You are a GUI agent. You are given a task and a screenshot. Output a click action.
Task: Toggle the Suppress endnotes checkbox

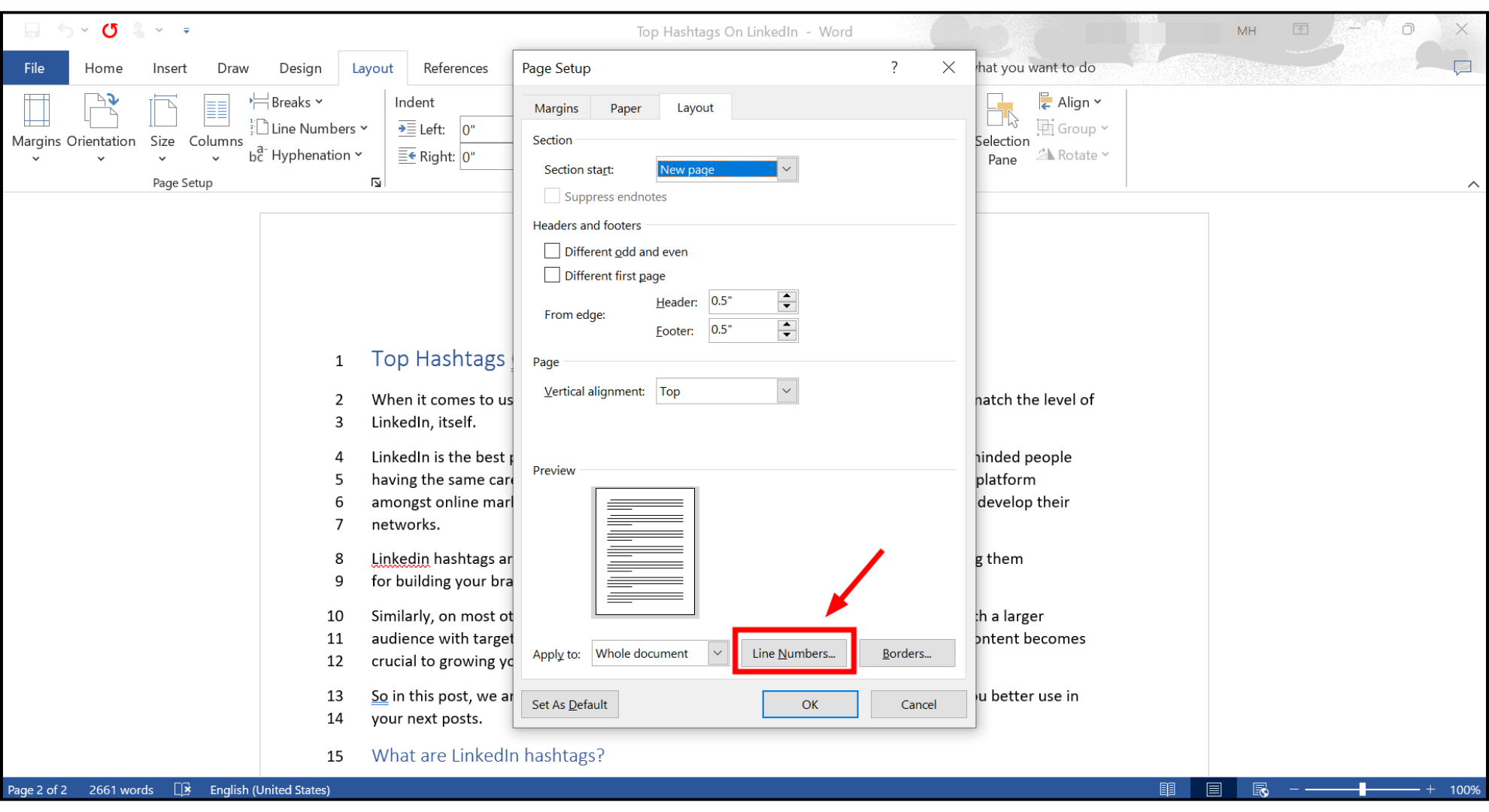pyautogui.click(x=552, y=196)
